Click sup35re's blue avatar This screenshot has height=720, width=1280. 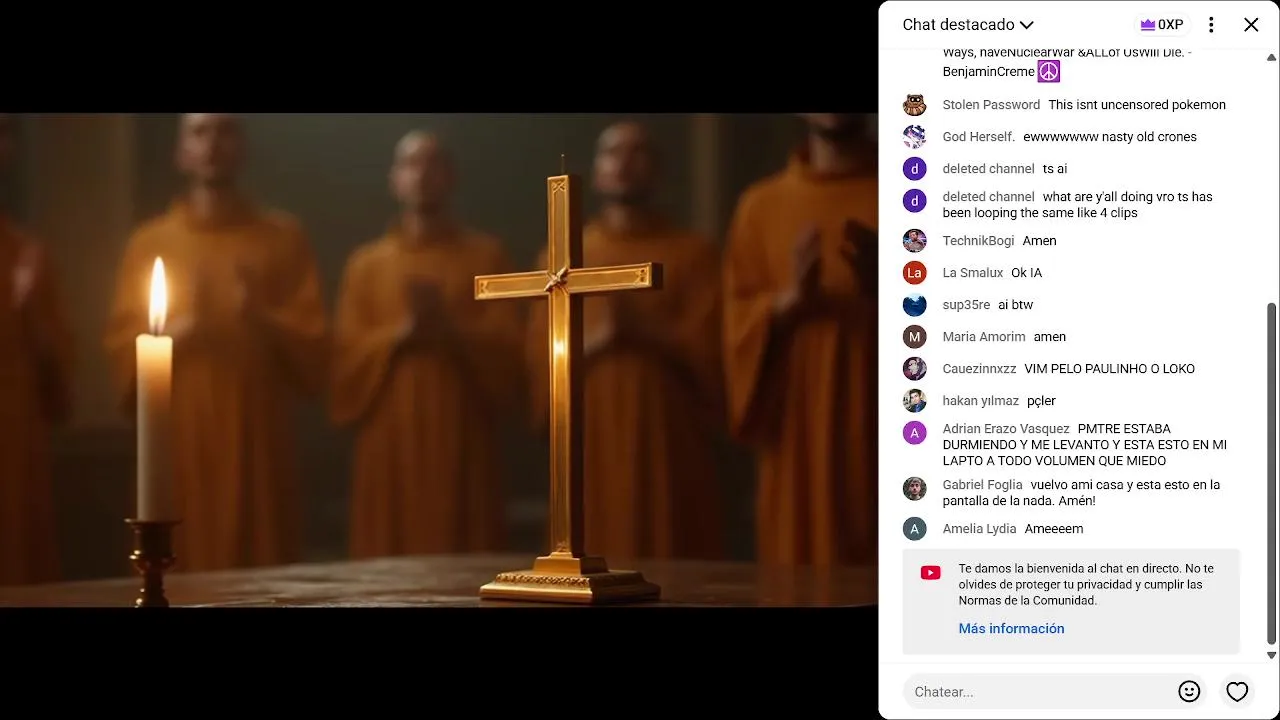[x=914, y=305]
